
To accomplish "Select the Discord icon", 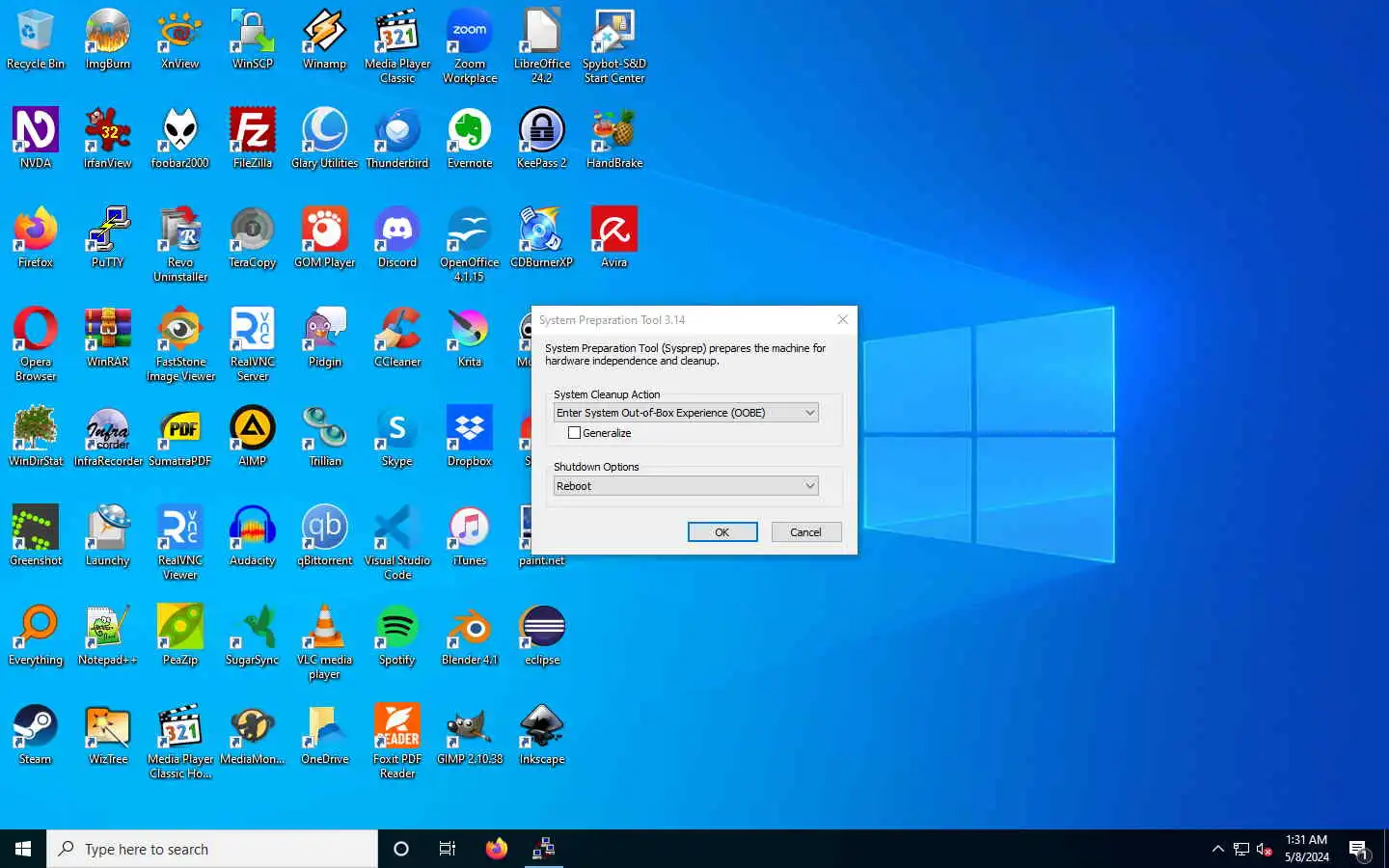I will (x=397, y=239).
